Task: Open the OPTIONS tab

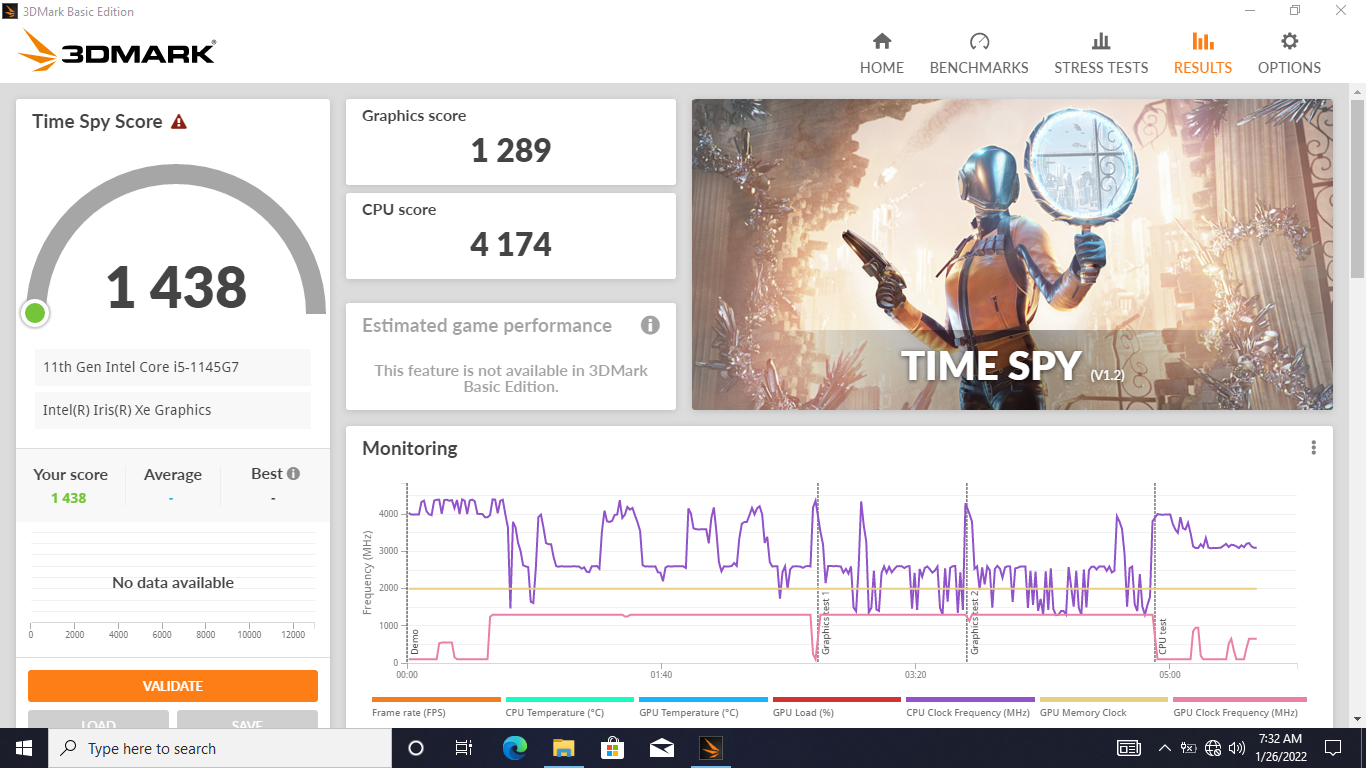Action: click(1289, 53)
